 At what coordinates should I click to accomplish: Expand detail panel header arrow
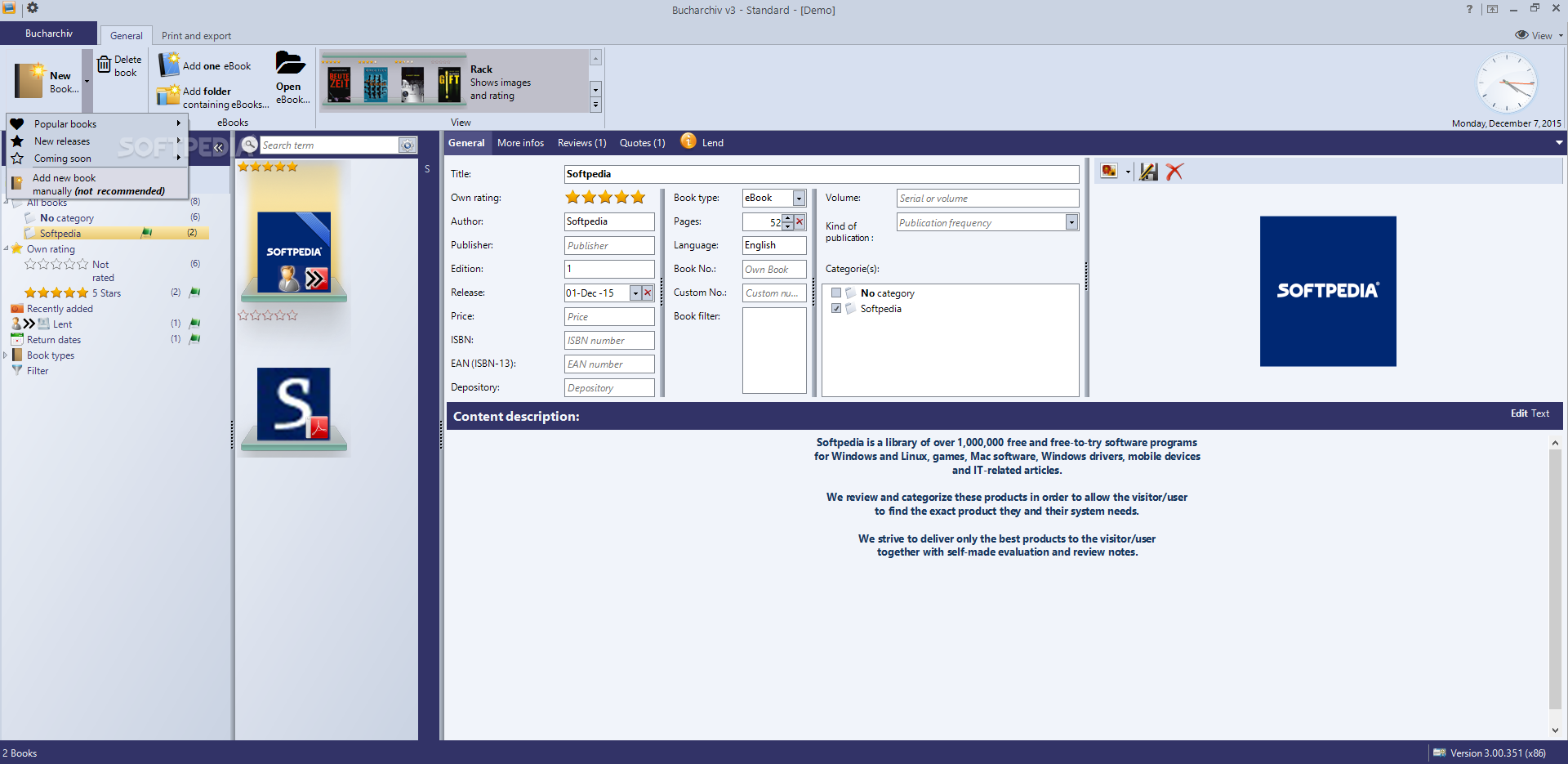pos(1559,142)
